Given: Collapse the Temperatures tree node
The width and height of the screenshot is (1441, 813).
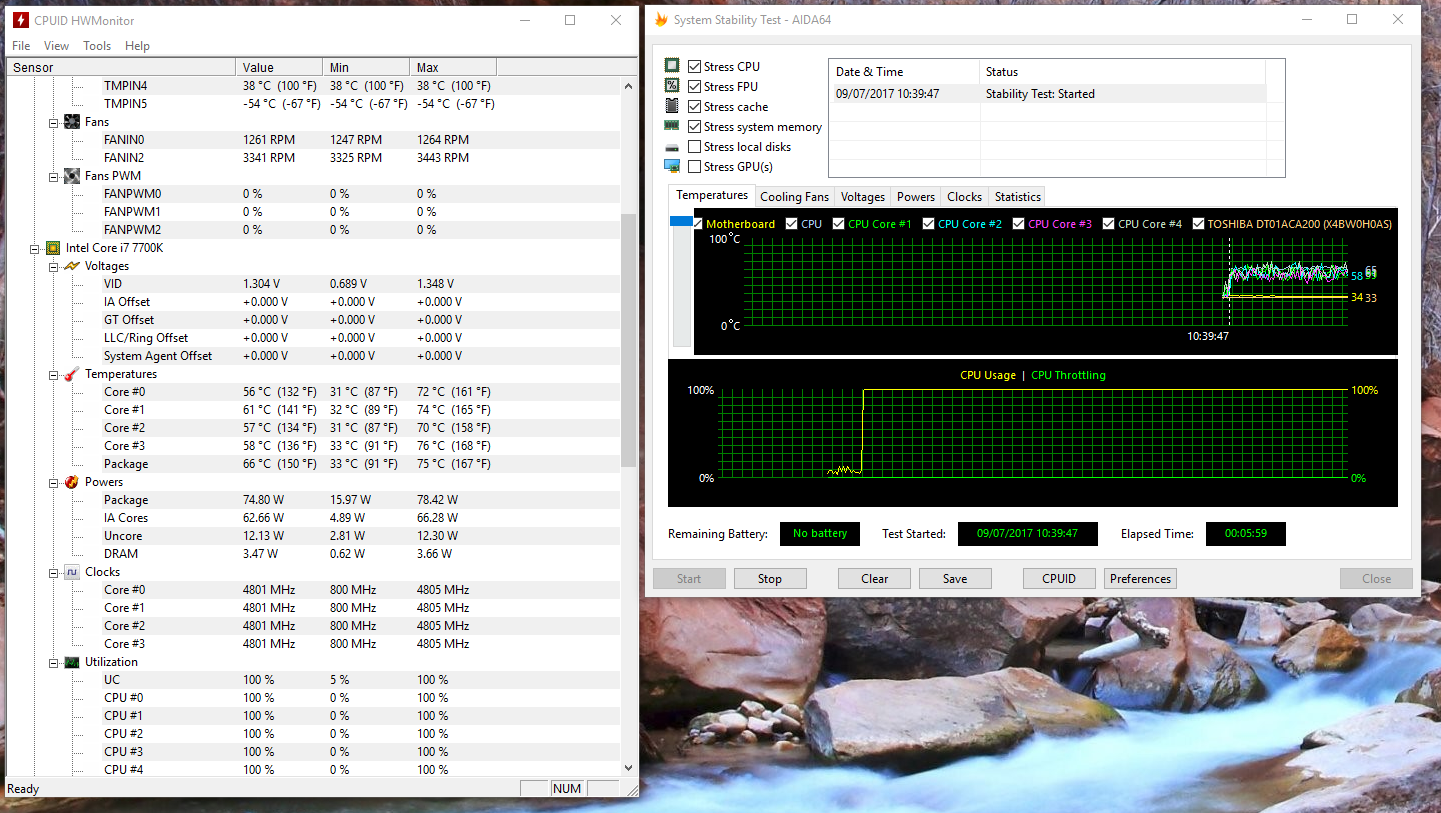Looking at the screenshot, I should click(54, 374).
